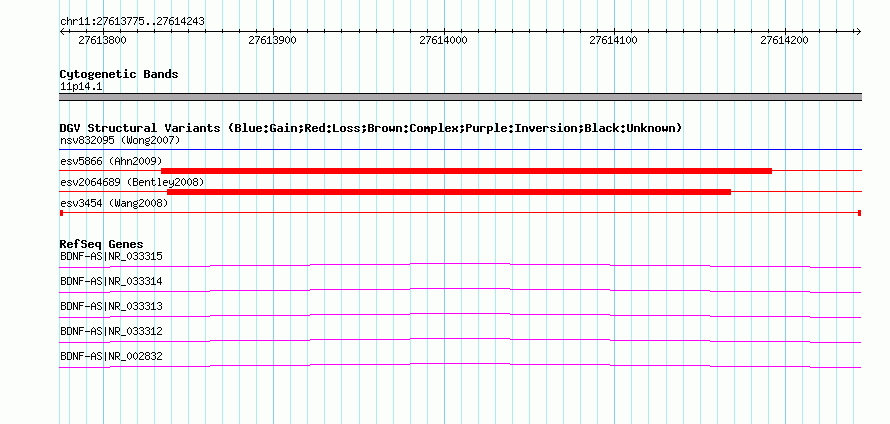This screenshot has width=890, height=424.
Task: Open variant esv3454 (Wang2008)
Action: 114,203
